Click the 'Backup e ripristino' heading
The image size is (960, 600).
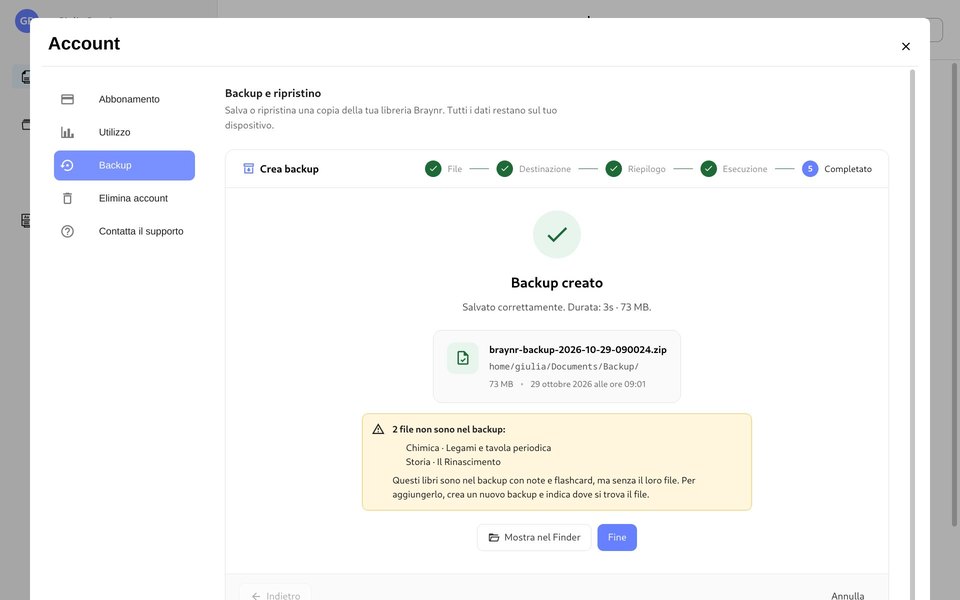pos(273,93)
